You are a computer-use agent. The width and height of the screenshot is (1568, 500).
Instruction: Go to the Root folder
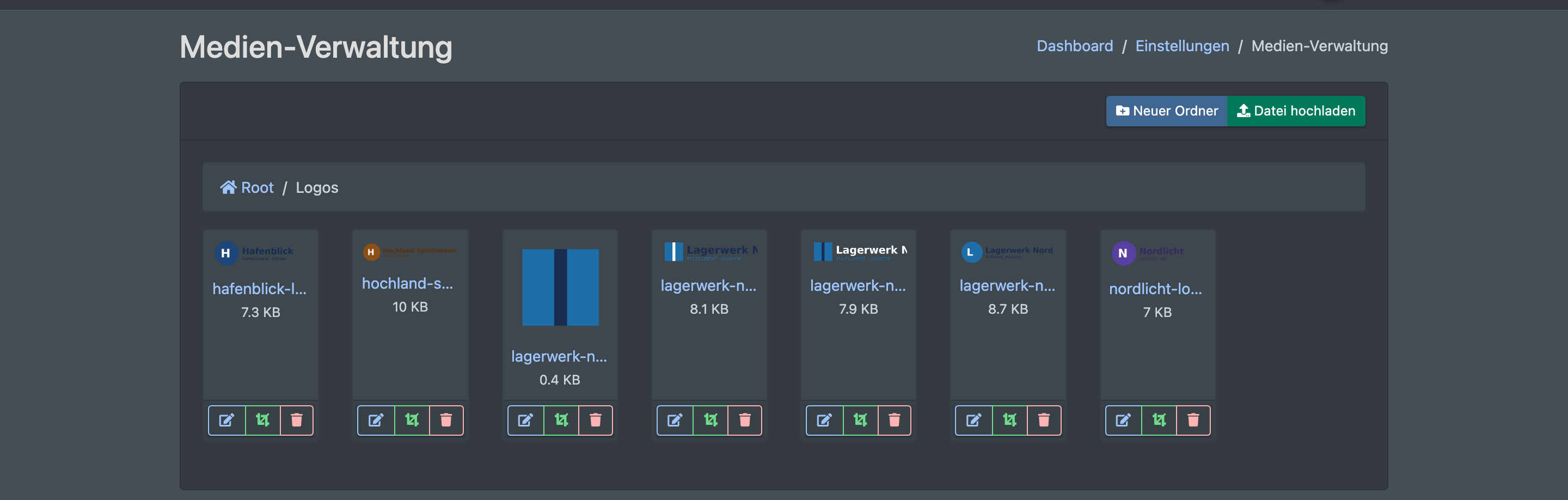tap(247, 187)
